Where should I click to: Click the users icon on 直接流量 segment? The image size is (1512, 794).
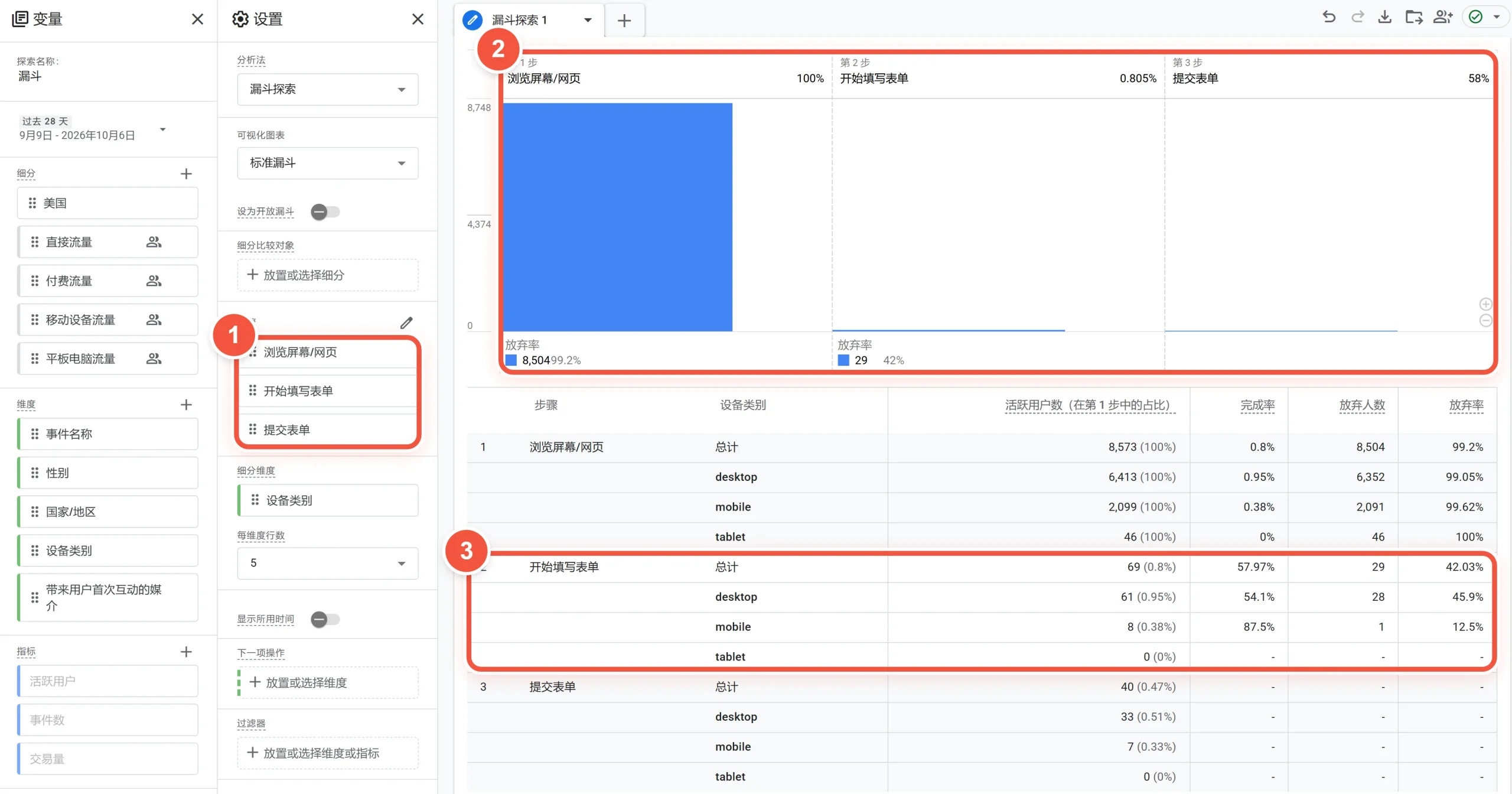tap(154, 242)
